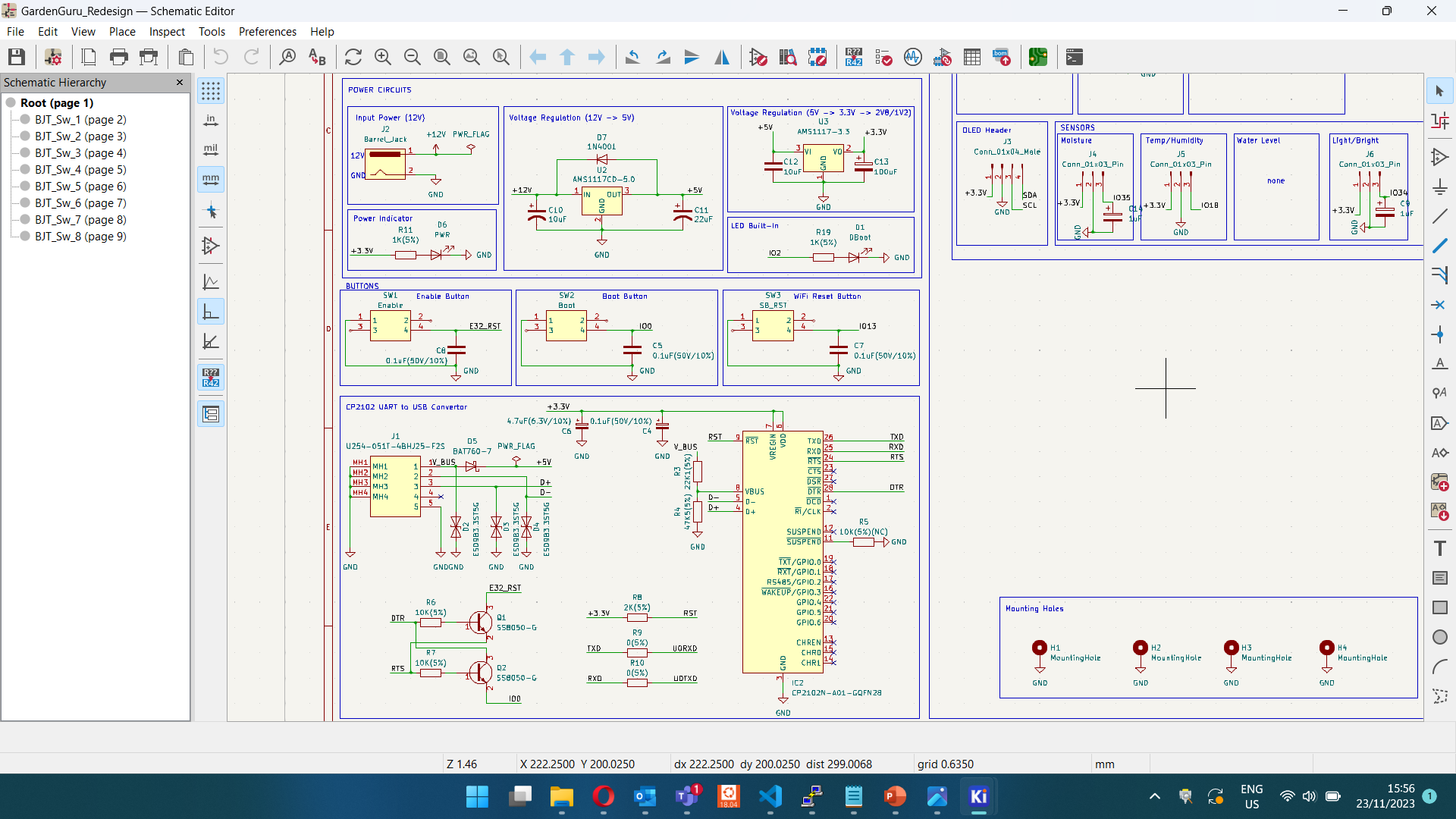The width and height of the screenshot is (1456, 819).
Task: Toggle grid display
Action: (x=211, y=91)
